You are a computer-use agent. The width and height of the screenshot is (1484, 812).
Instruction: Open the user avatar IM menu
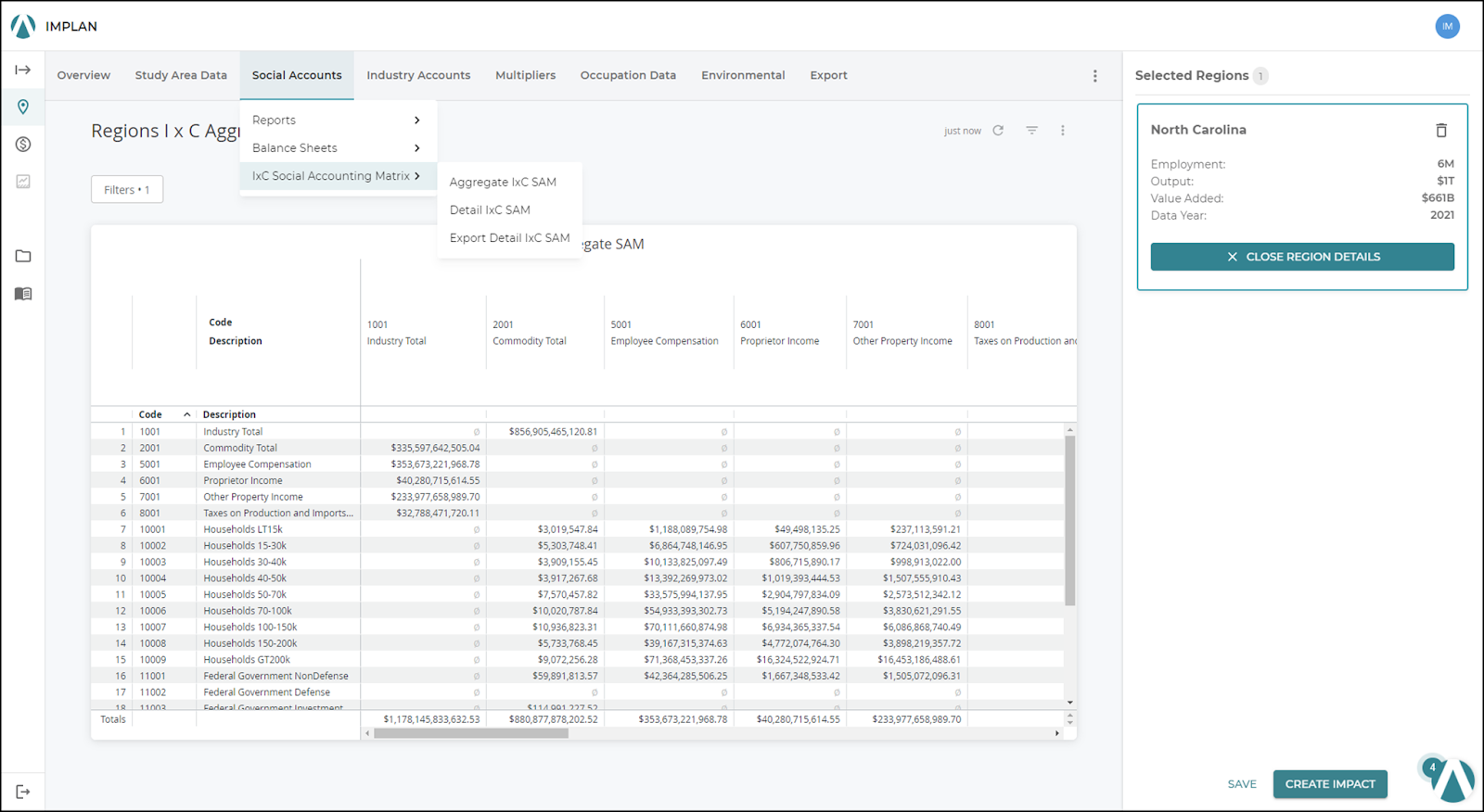tap(1447, 26)
